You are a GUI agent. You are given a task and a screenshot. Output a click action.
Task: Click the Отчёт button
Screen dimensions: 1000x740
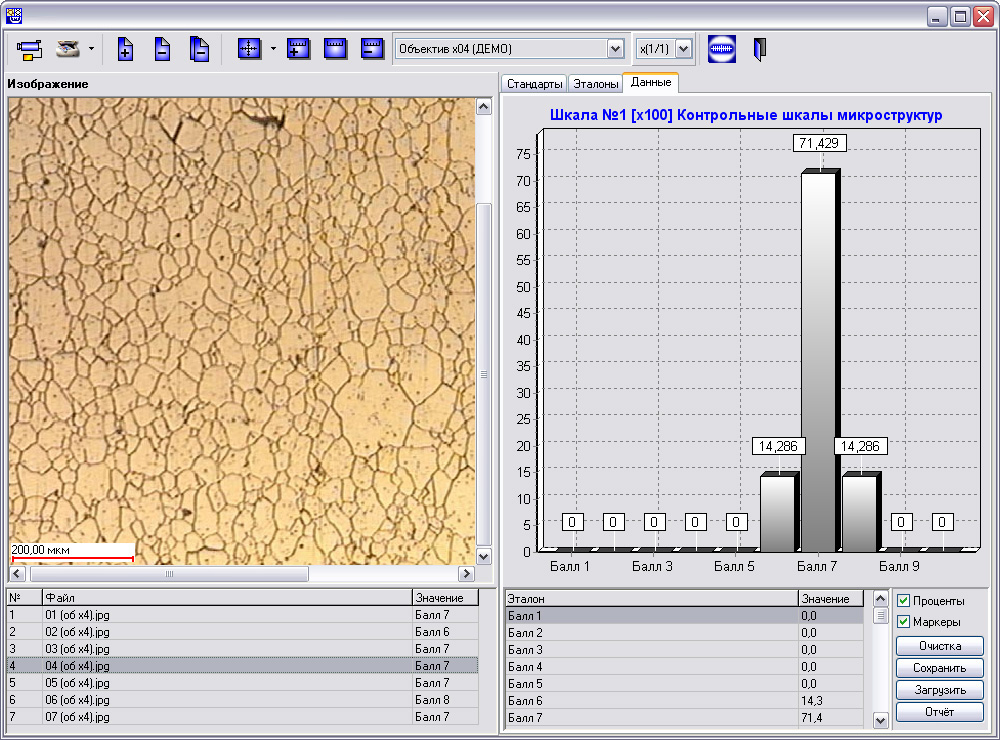tap(939, 711)
